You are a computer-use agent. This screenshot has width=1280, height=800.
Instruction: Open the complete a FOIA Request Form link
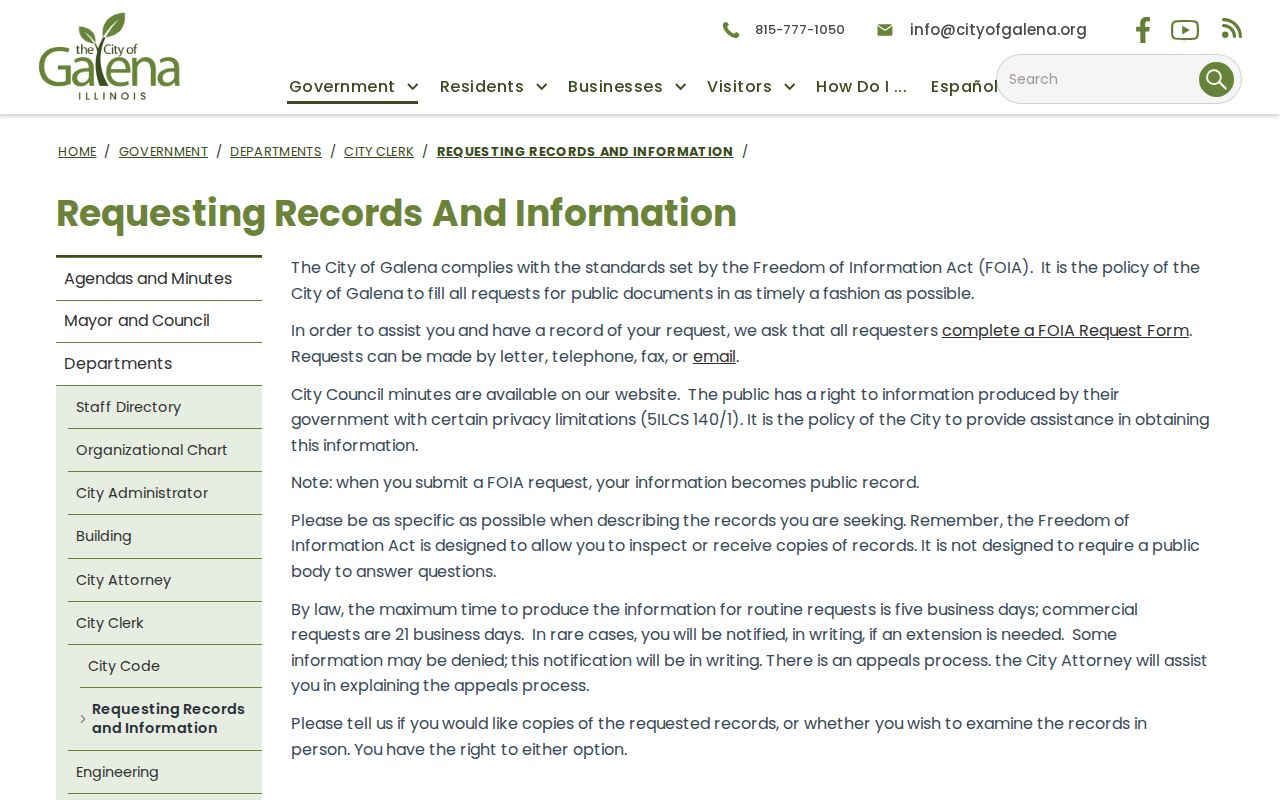coord(1065,331)
